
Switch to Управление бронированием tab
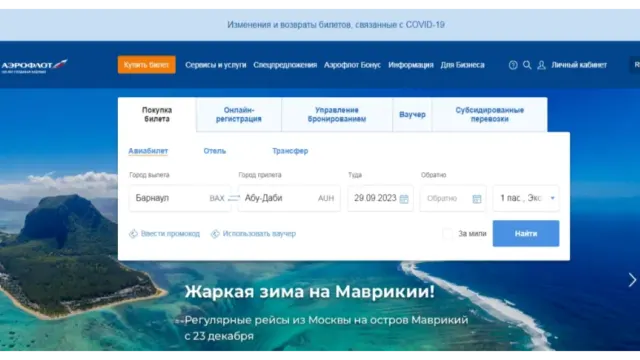(x=337, y=115)
